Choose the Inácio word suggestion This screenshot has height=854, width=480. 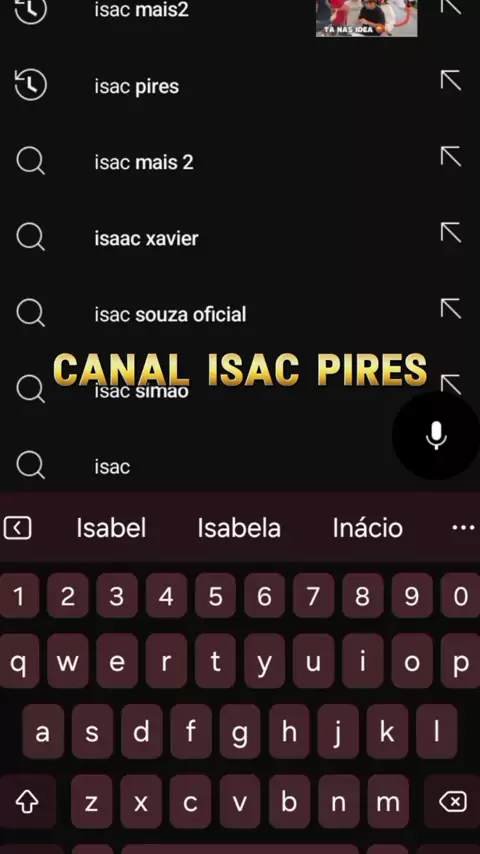point(368,528)
